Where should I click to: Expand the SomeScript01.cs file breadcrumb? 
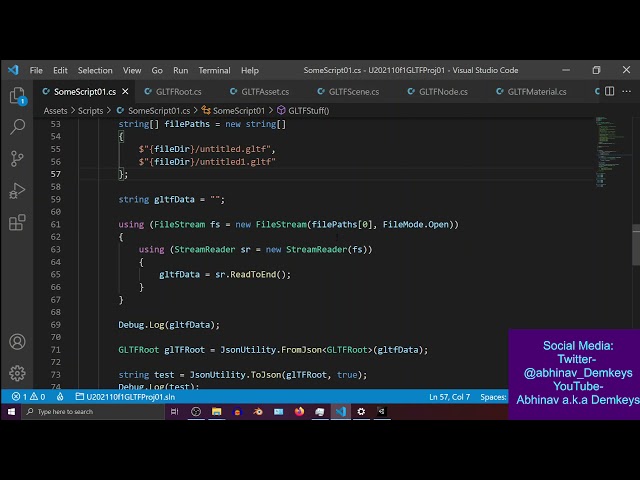[x=153, y=111]
